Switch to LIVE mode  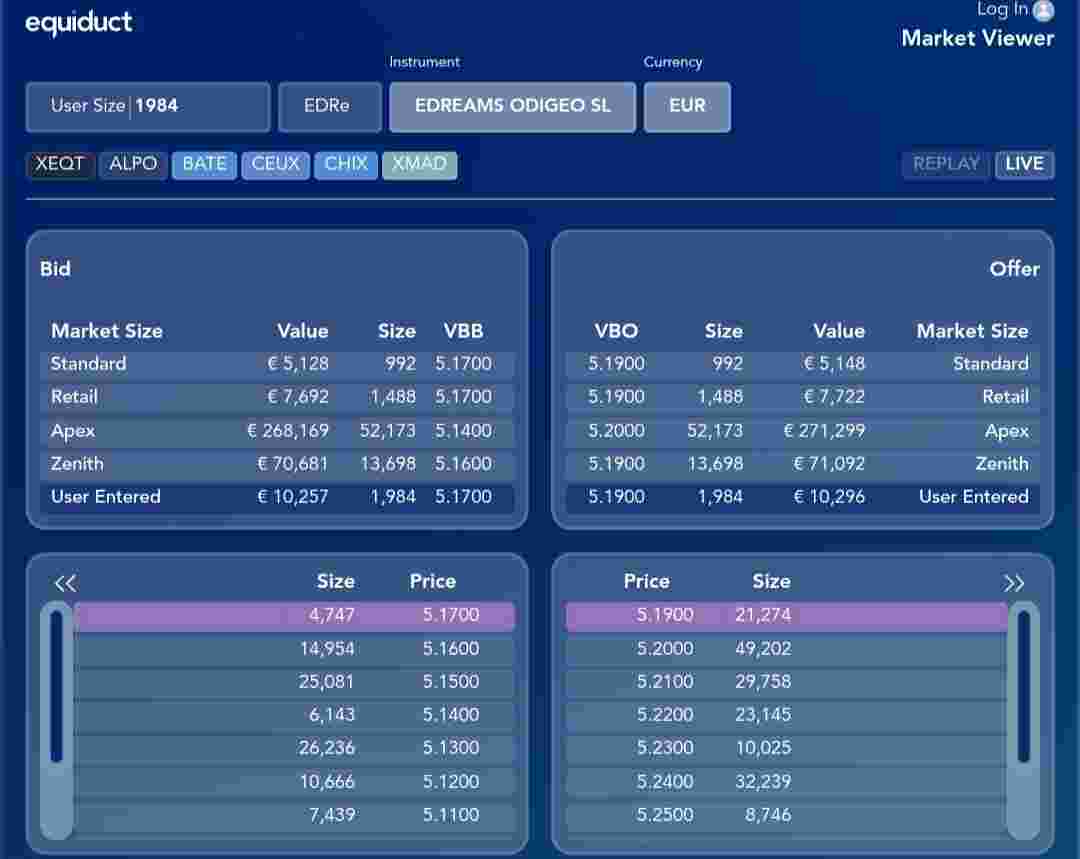click(1024, 165)
